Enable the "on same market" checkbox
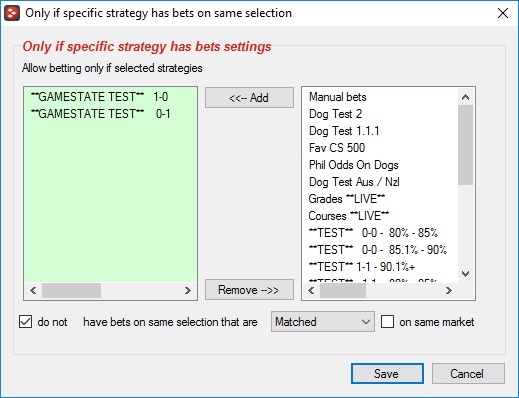The image size is (519, 398). 387,322
